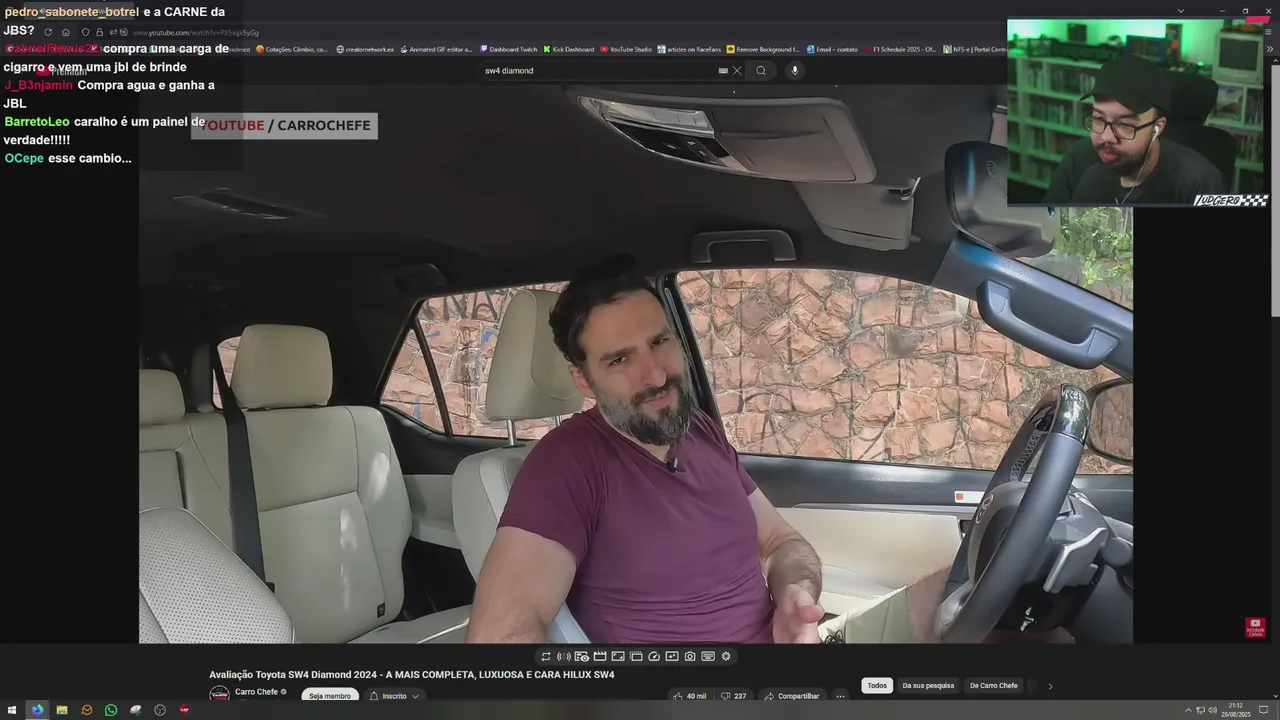Open WhatsApp from the taskbar
The image size is (1280, 720).
(x=111, y=710)
